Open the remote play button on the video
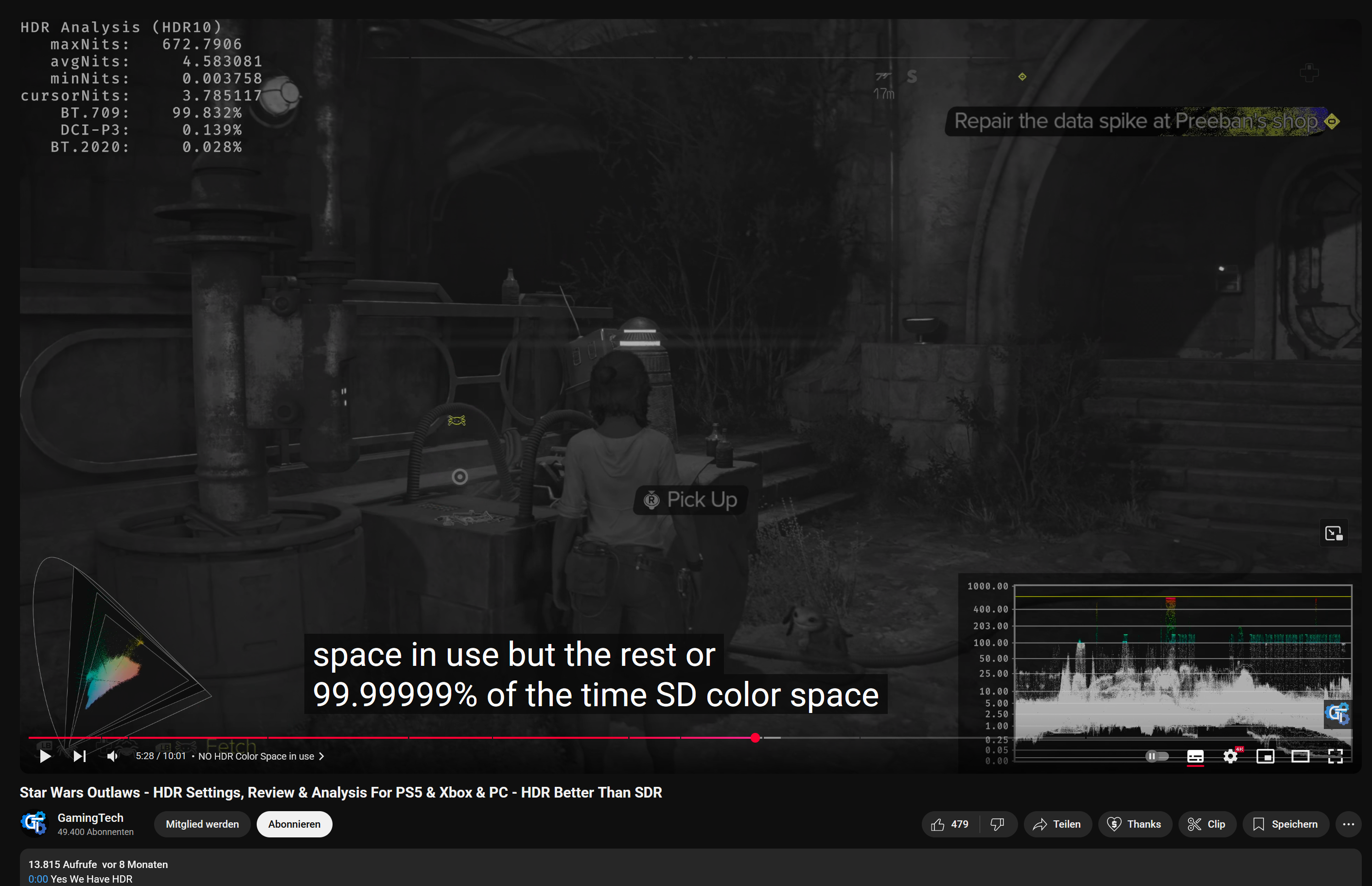Image resolution: width=1372 pixels, height=886 pixels. pos(1334,533)
